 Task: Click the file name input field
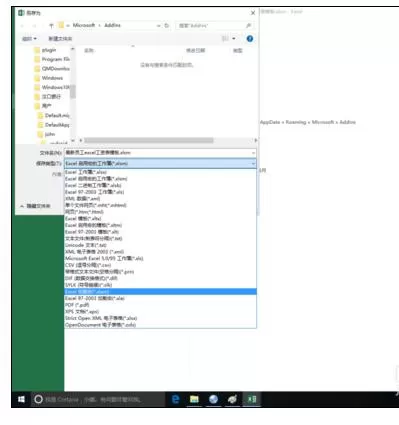point(160,153)
